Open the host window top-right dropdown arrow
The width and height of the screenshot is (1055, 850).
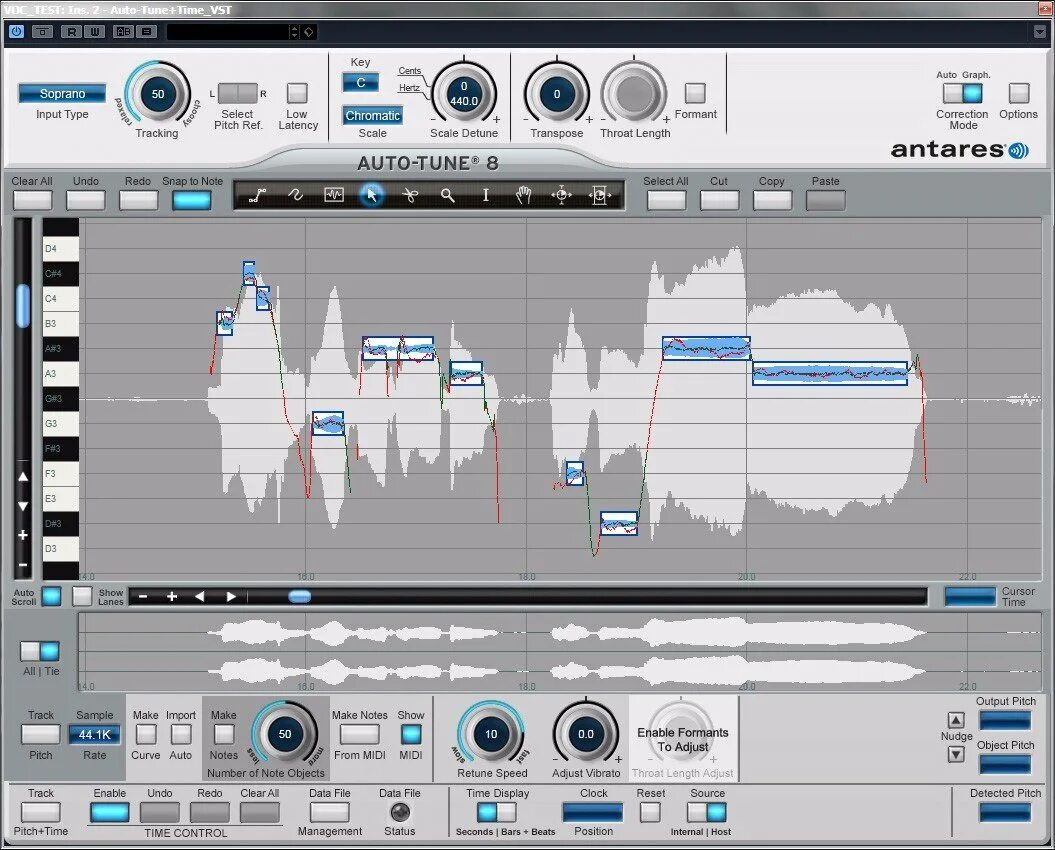(x=1039, y=32)
